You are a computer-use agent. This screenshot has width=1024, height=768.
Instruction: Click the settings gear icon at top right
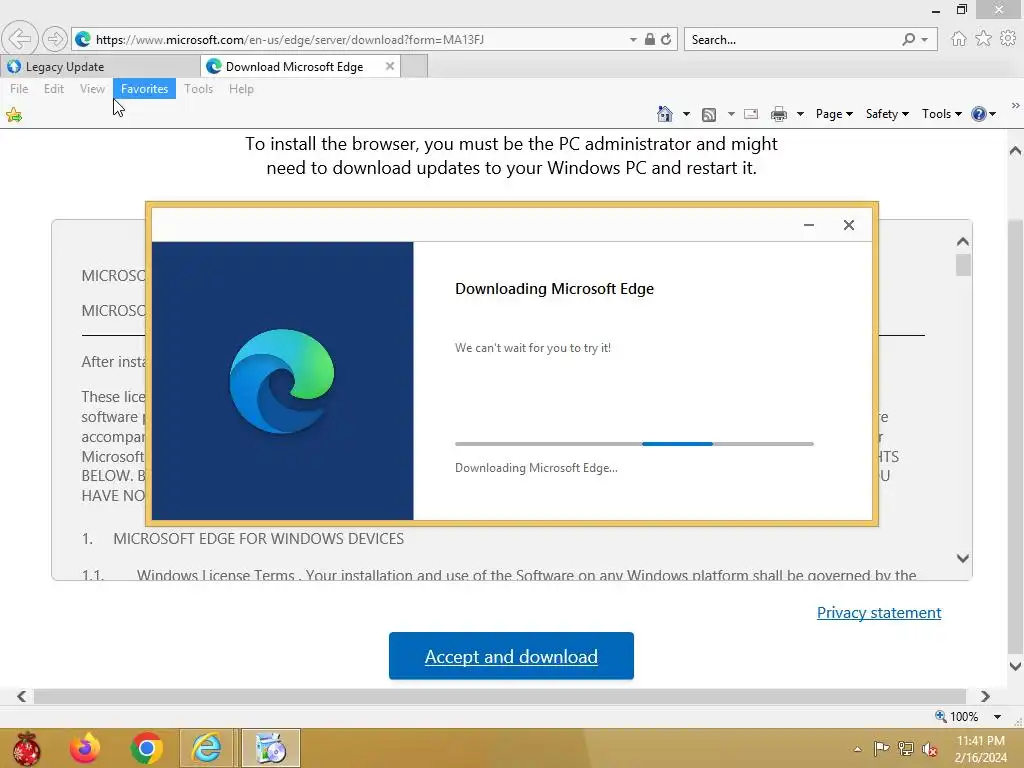click(x=1008, y=39)
